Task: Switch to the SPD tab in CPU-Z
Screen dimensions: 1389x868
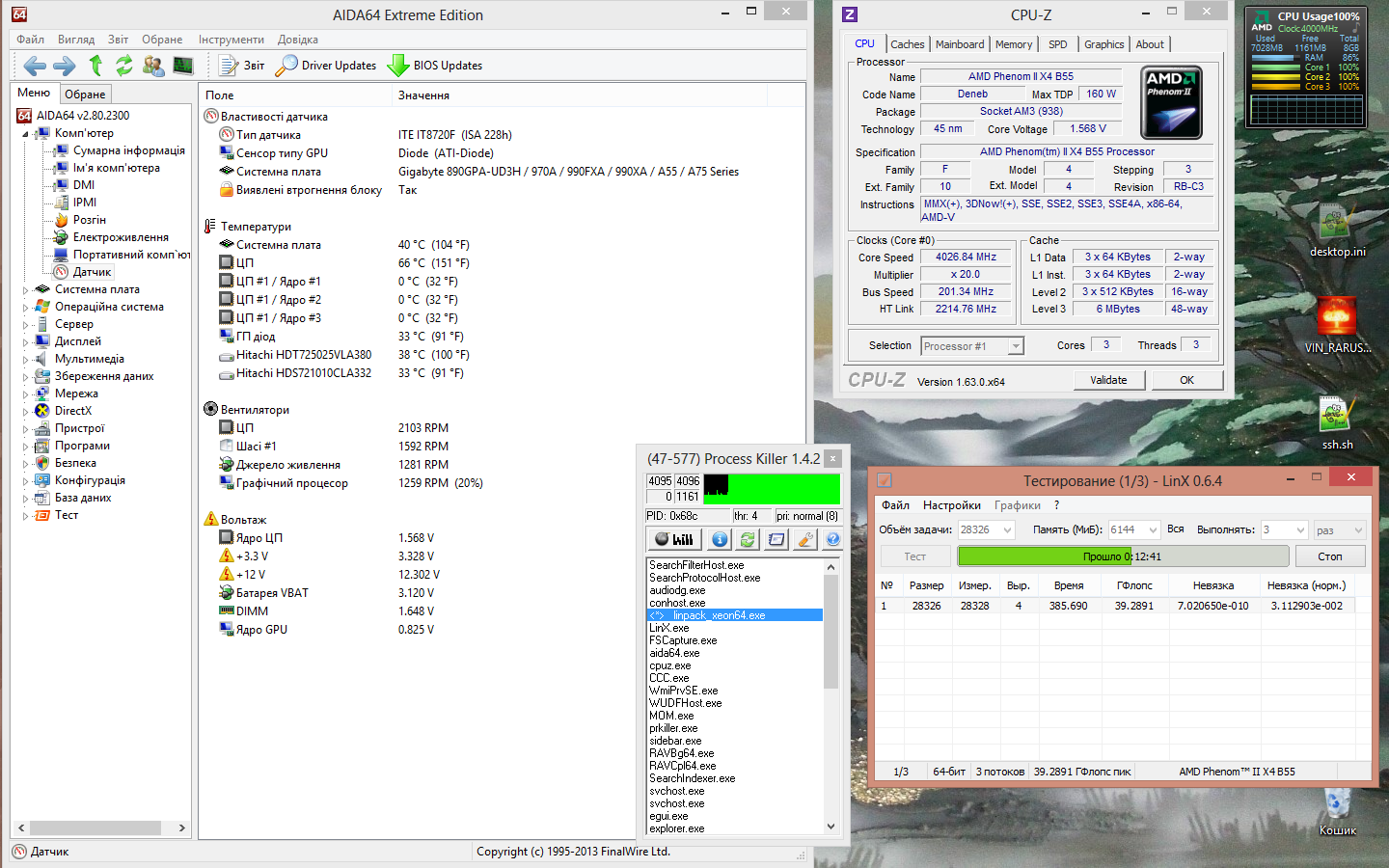Action: click(1058, 44)
